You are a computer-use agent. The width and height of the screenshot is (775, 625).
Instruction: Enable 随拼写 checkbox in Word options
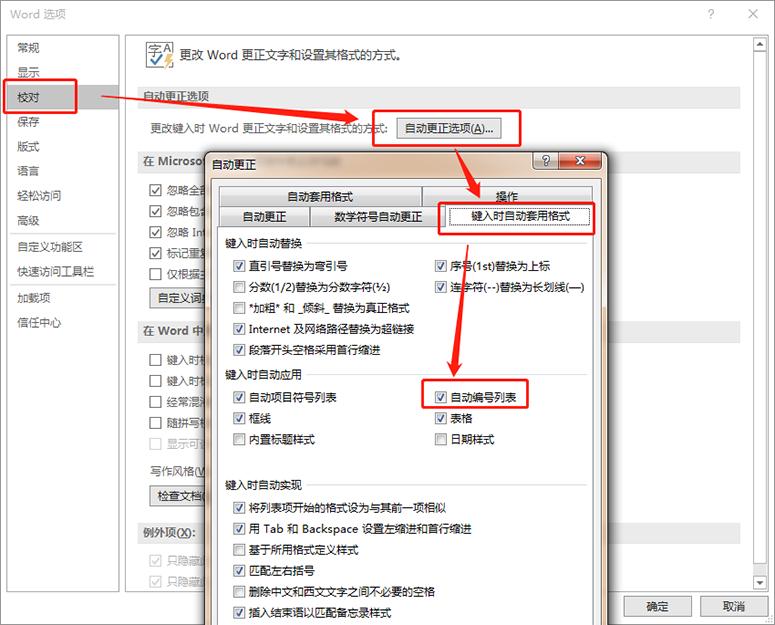(x=155, y=423)
